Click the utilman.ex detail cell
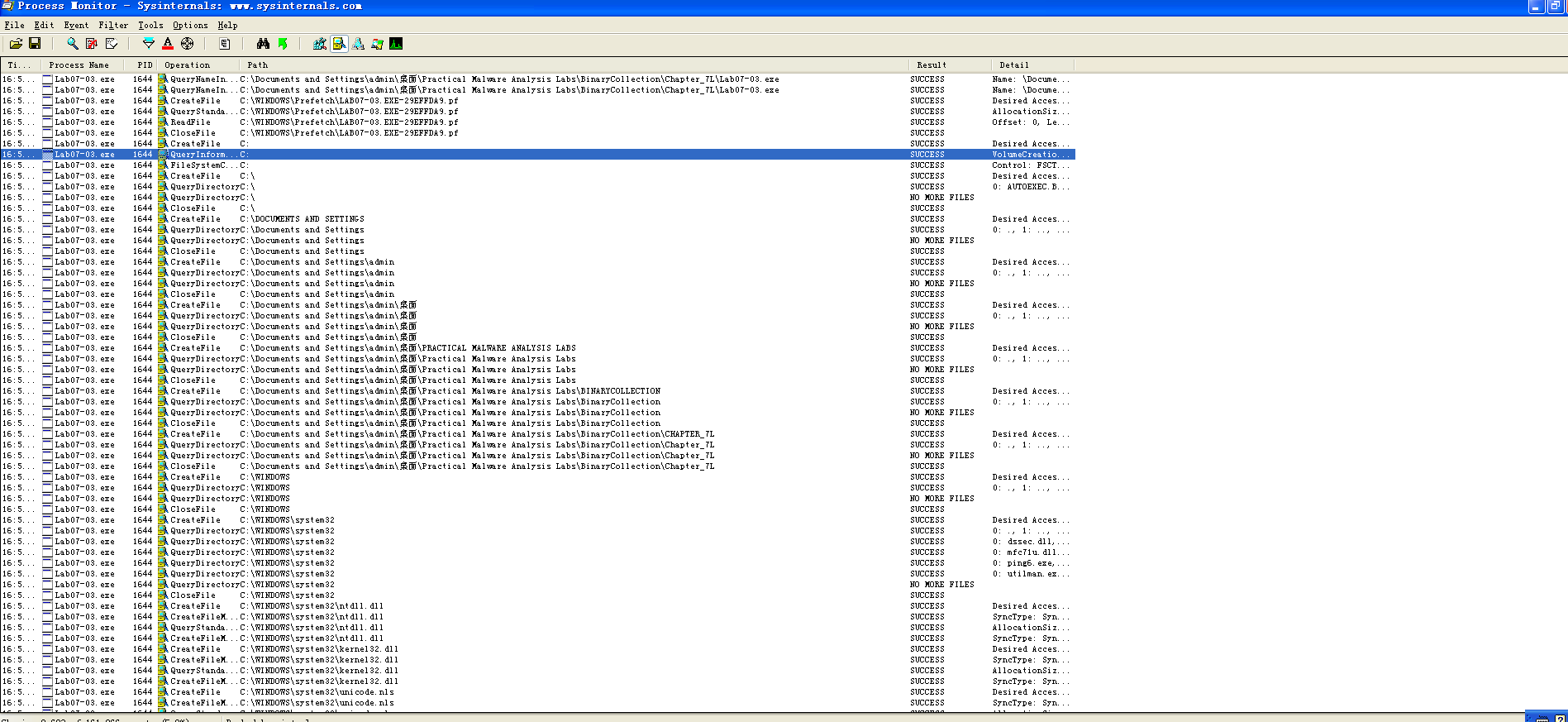This screenshot has width=1568, height=722. (1031, 574)
